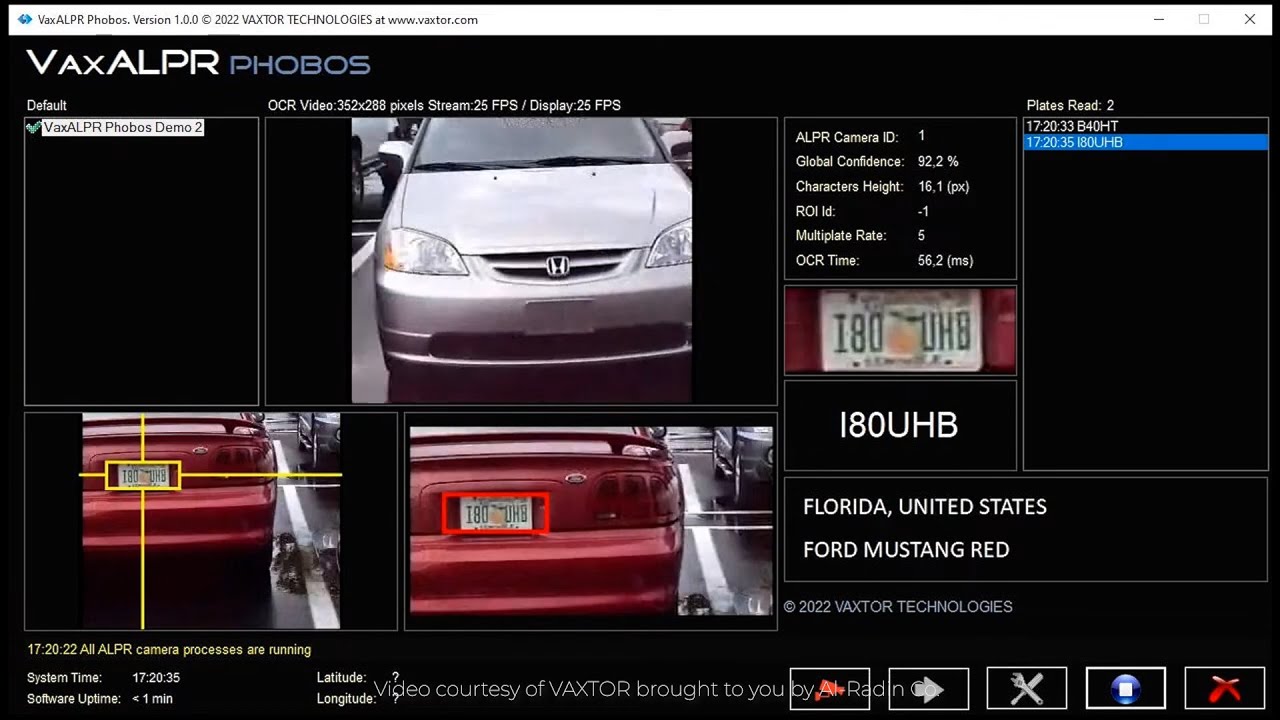Click the ALPR Camera ID label
The image size is (1280, 720).
coord(847,137)
